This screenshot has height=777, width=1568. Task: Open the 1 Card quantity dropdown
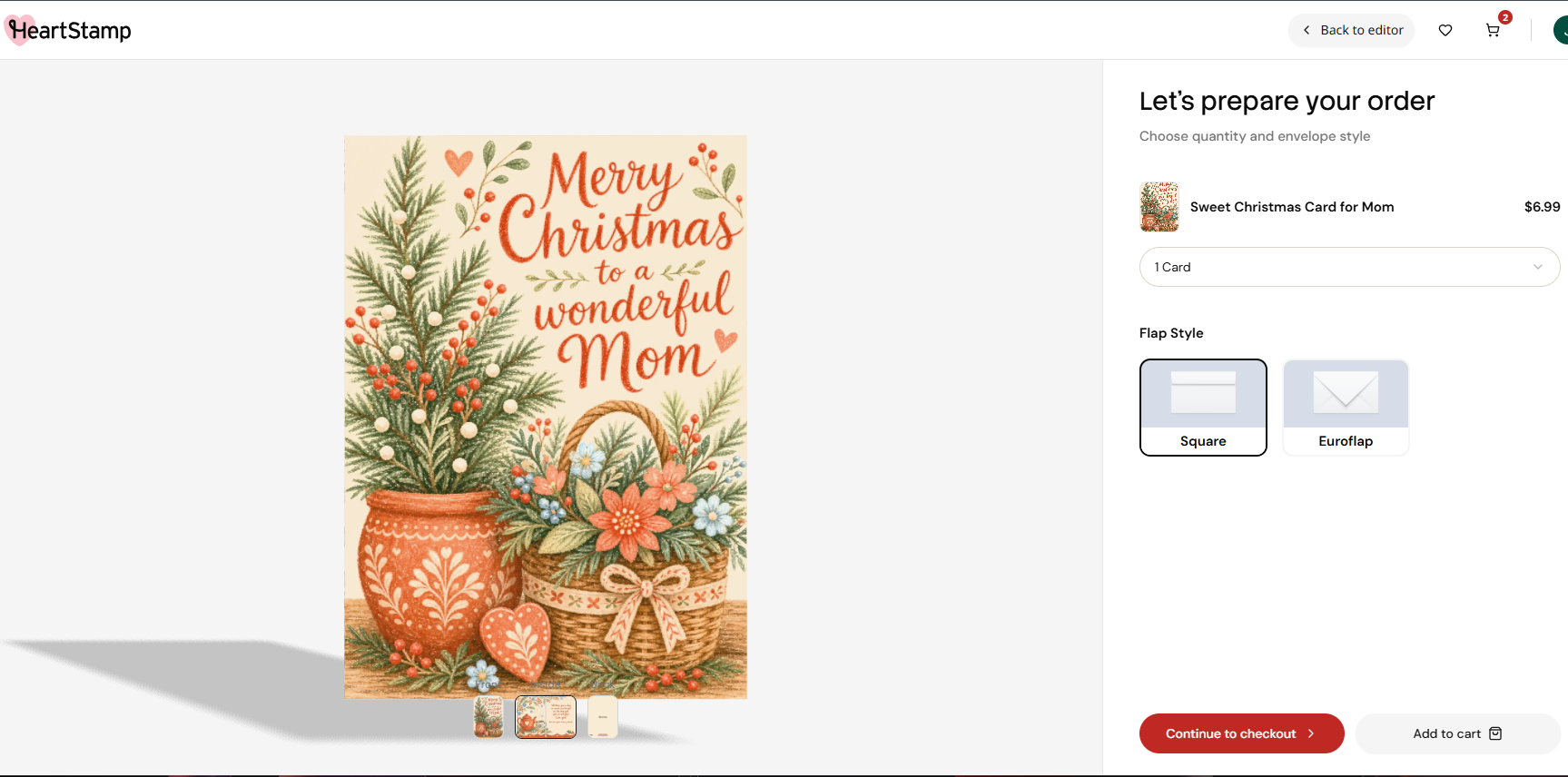coord(1349,267)
